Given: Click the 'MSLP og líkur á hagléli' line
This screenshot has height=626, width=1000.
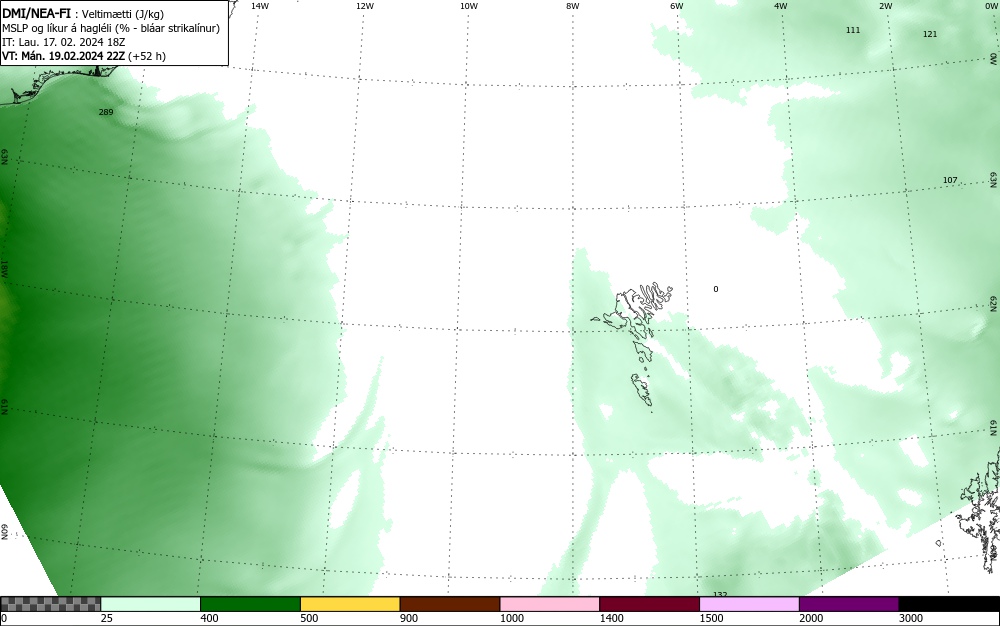Looking at the screenshot, I should coord(110,29).
